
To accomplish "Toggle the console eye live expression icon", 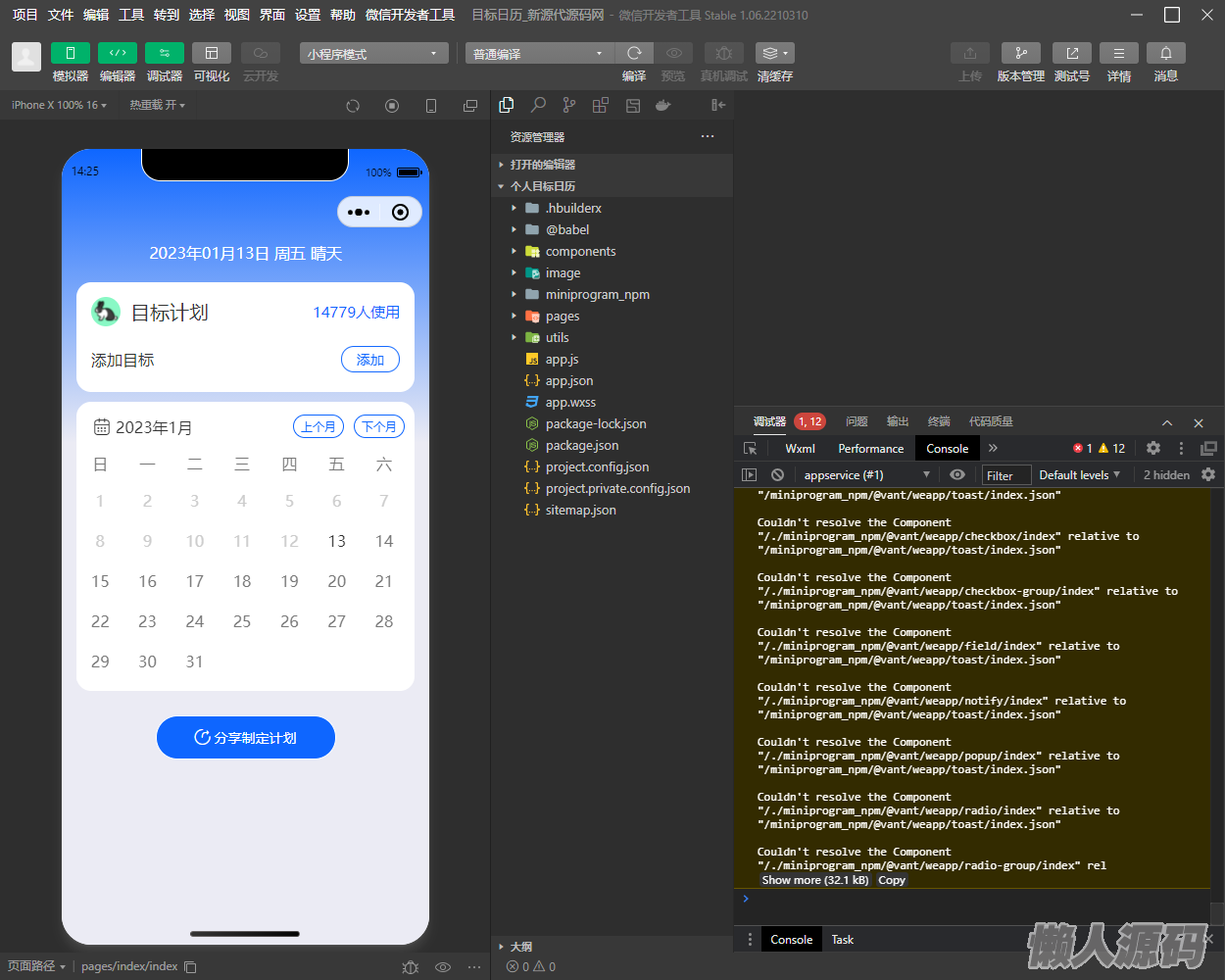I will click(x=957, y=475).
